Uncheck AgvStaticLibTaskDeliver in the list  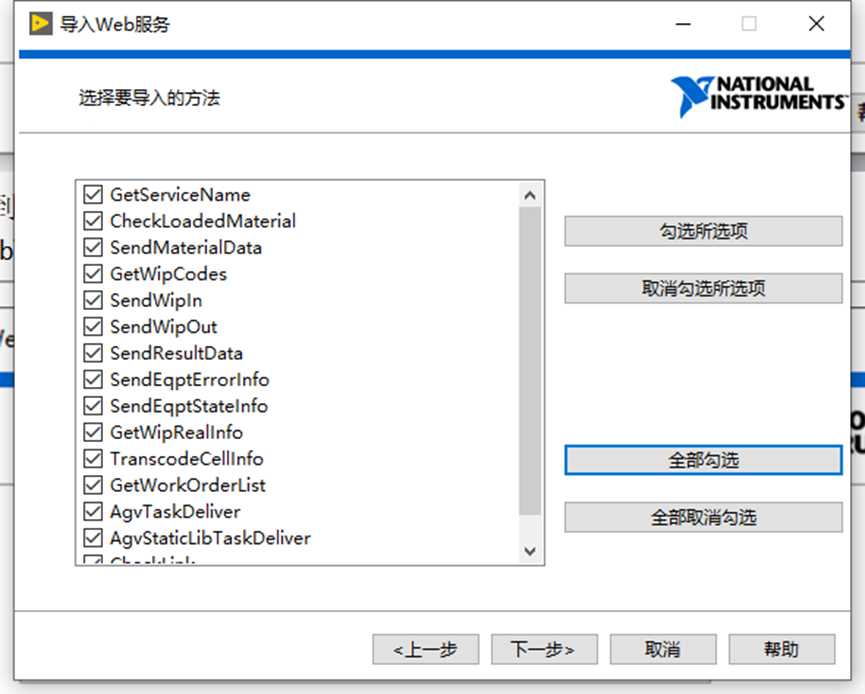click(x=92, y=537)
